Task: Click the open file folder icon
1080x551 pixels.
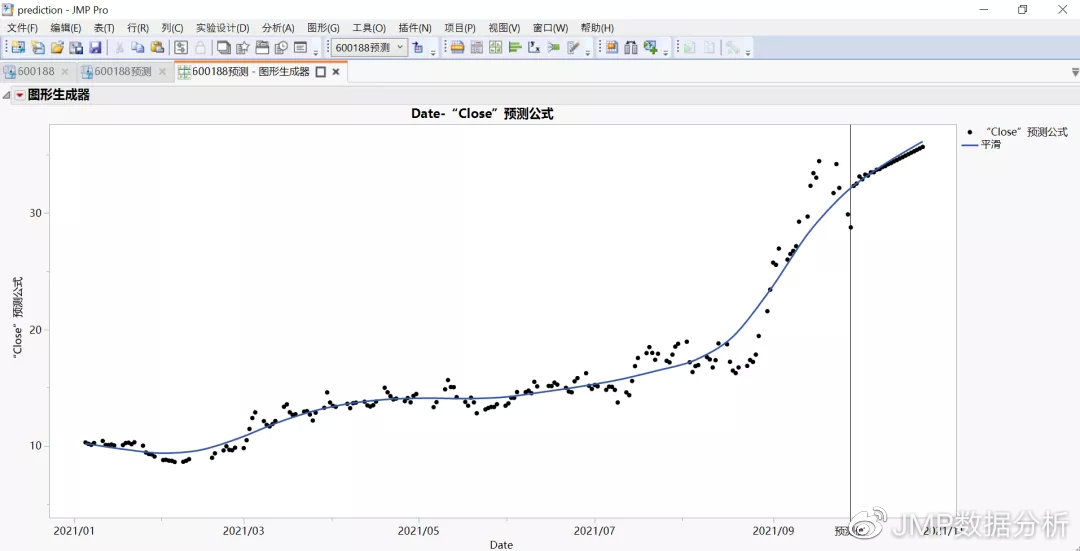Action: (x=57, y=48)
